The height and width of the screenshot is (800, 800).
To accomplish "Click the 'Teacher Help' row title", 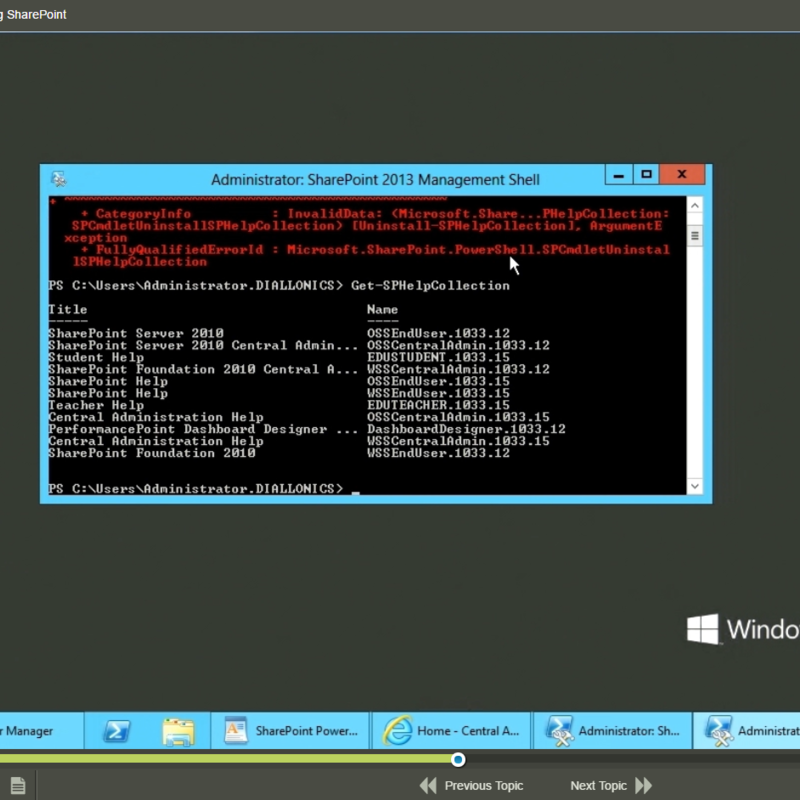I will 96,405.
